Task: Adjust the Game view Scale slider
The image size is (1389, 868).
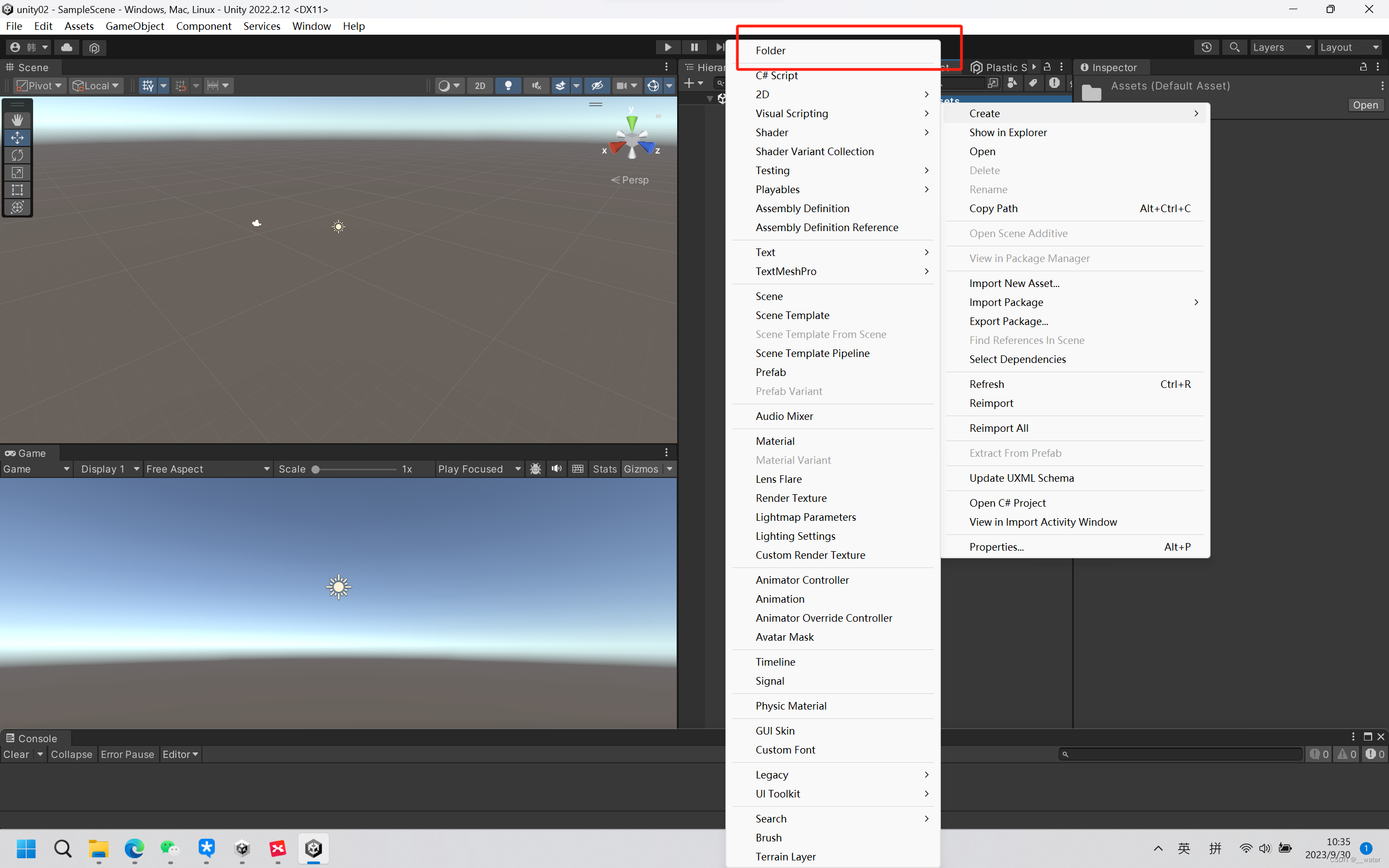Action: point(316,469)
